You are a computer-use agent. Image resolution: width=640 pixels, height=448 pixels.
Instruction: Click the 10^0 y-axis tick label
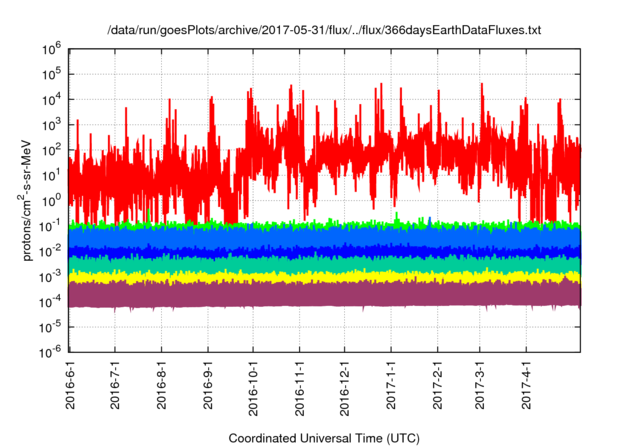(x=51, y=201)
